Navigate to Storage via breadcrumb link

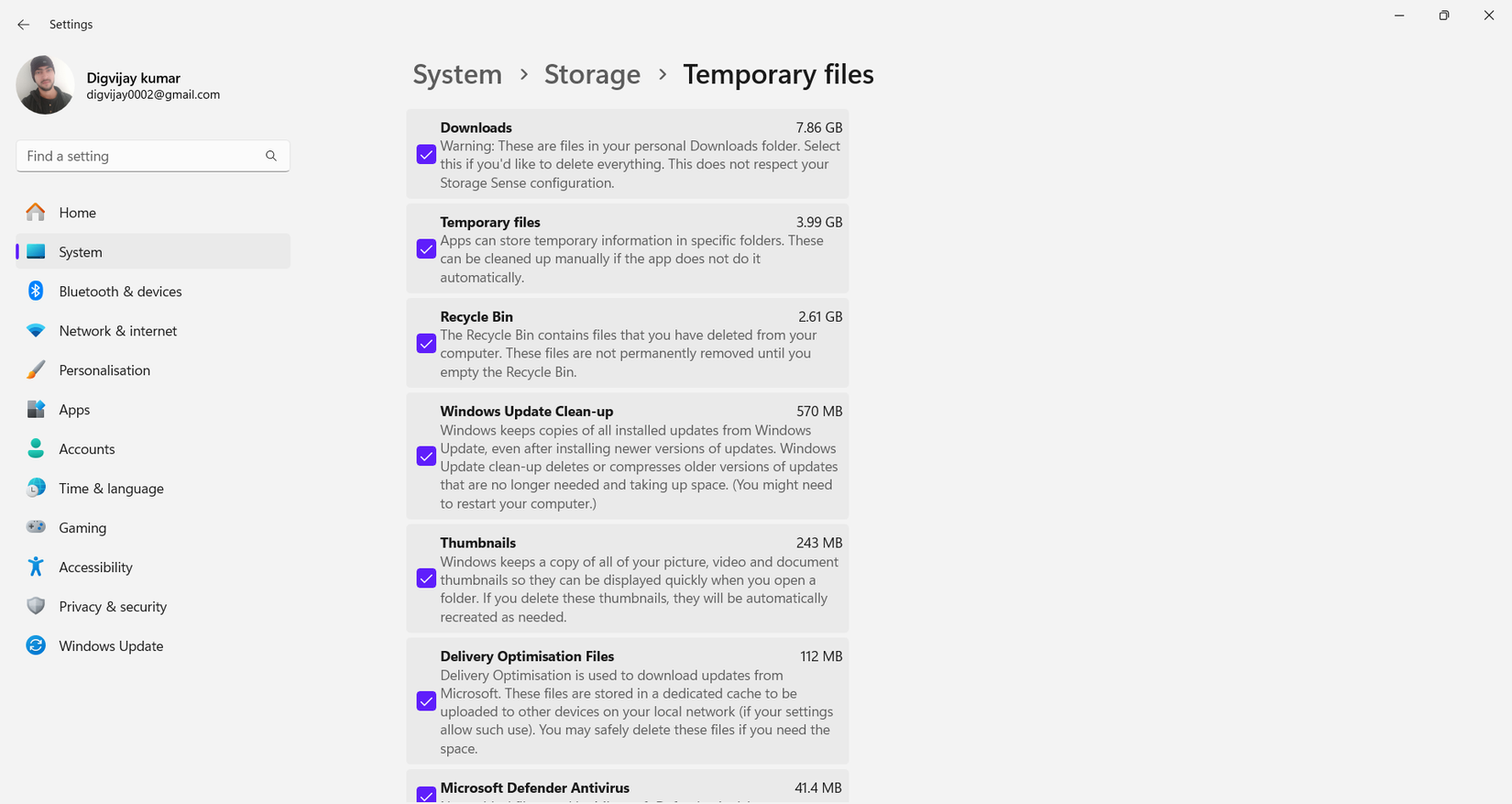tap(592, 74)
